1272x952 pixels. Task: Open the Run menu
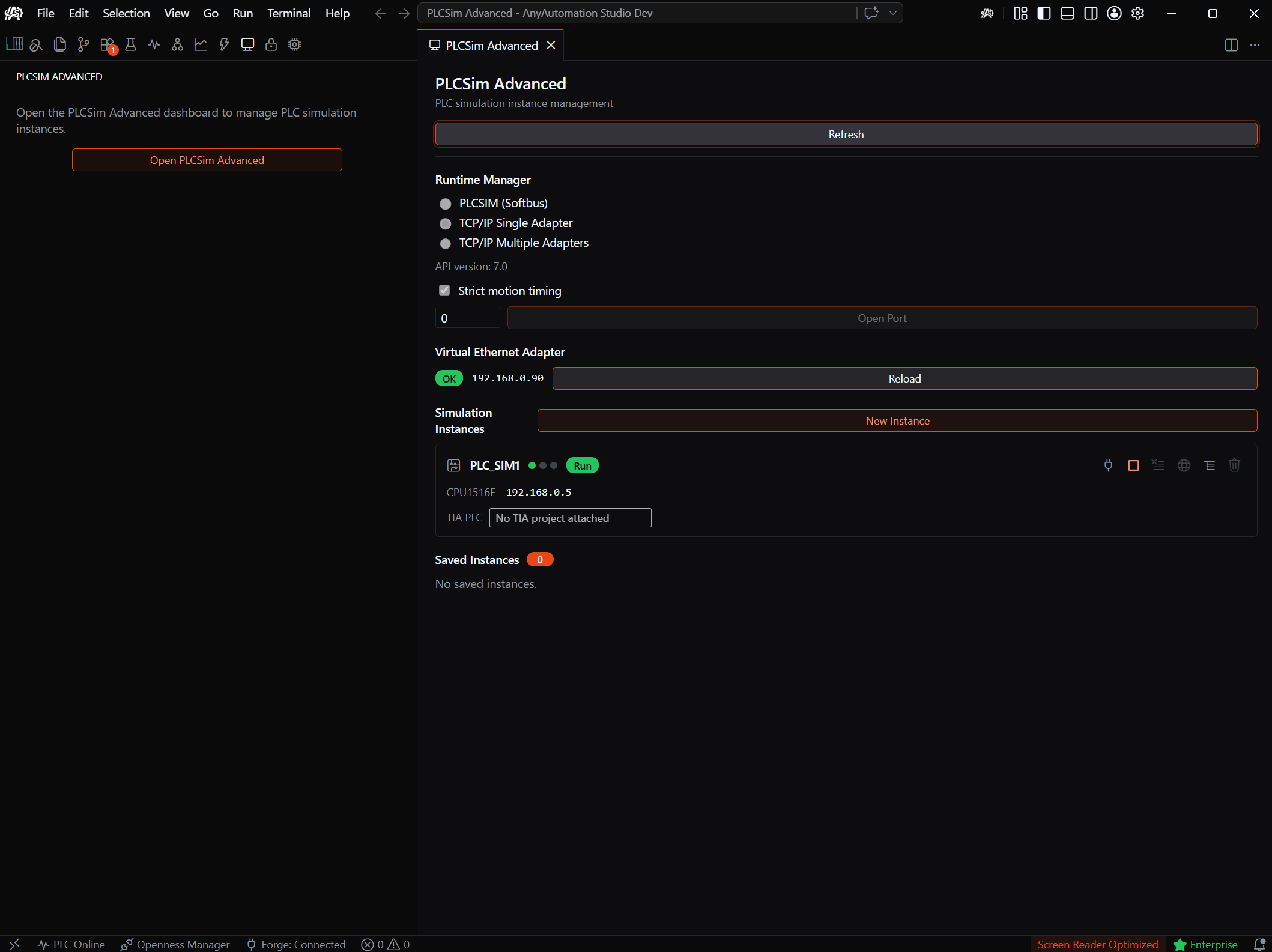(243, 13)
